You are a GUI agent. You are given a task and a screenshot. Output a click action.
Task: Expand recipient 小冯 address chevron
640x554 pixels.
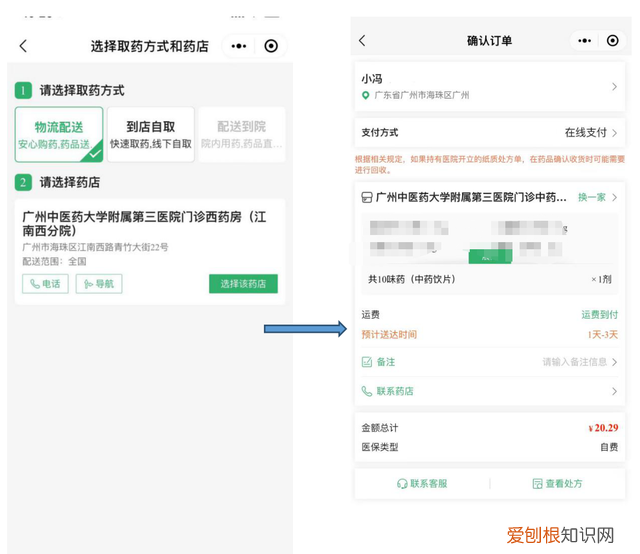tap(614, 87)
